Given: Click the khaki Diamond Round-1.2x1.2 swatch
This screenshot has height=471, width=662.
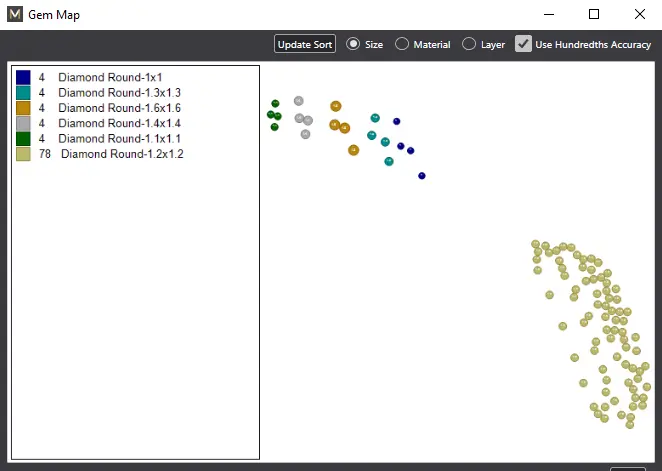Looking at the screenshot, I should [x=23, y=154].
